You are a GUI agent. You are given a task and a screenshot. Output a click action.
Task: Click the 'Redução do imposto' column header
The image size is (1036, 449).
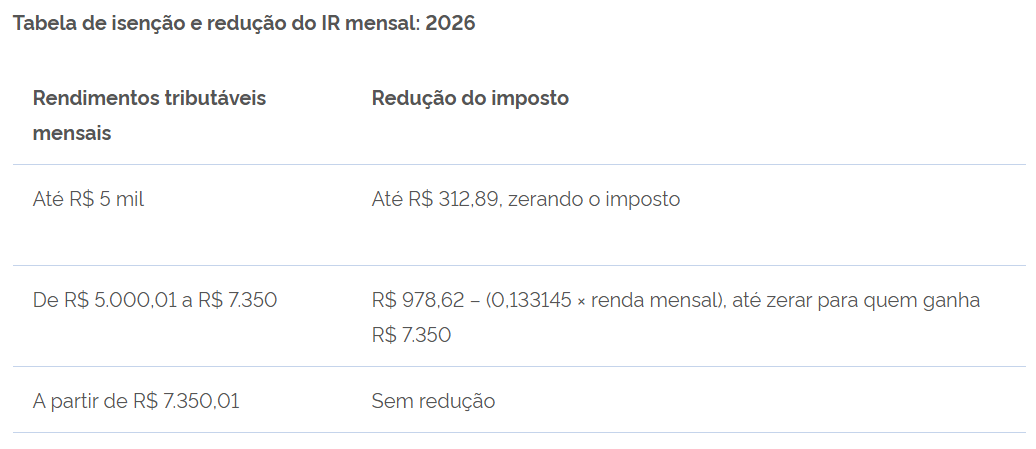click(470, 99)
